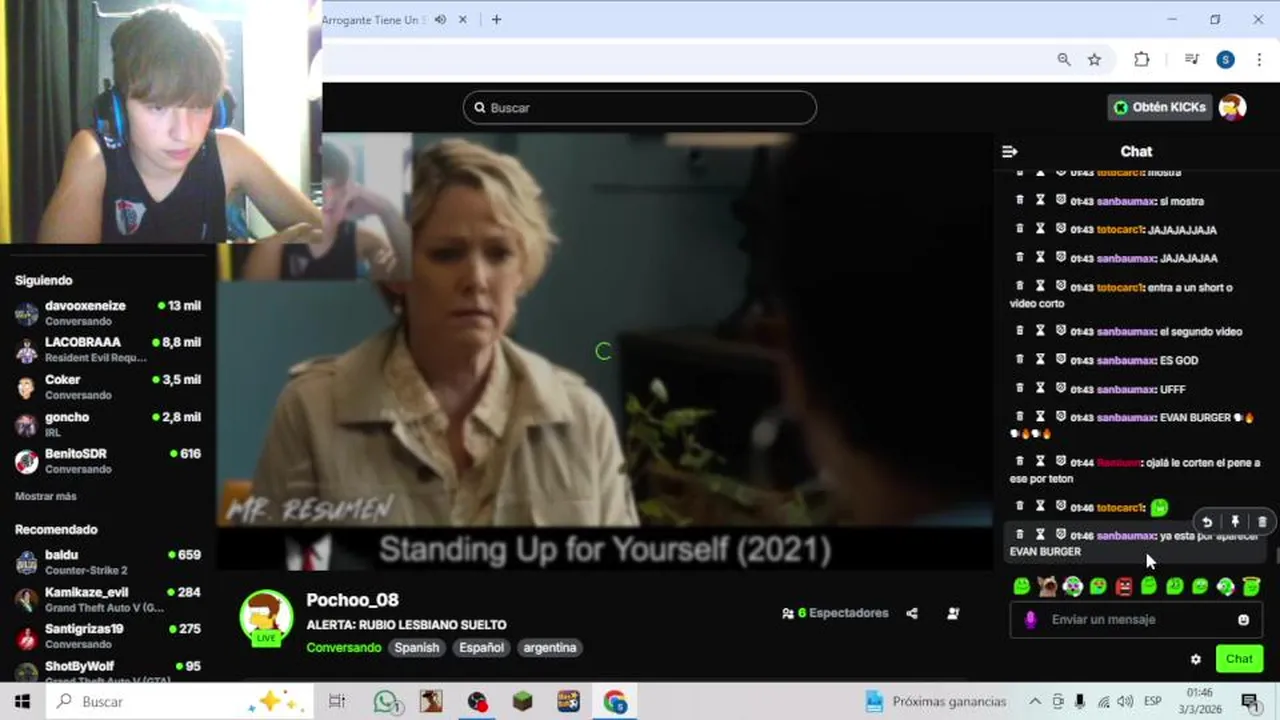Share the stream via the share icon
This screenshot has width=1280, height=720.
[912, 613]
